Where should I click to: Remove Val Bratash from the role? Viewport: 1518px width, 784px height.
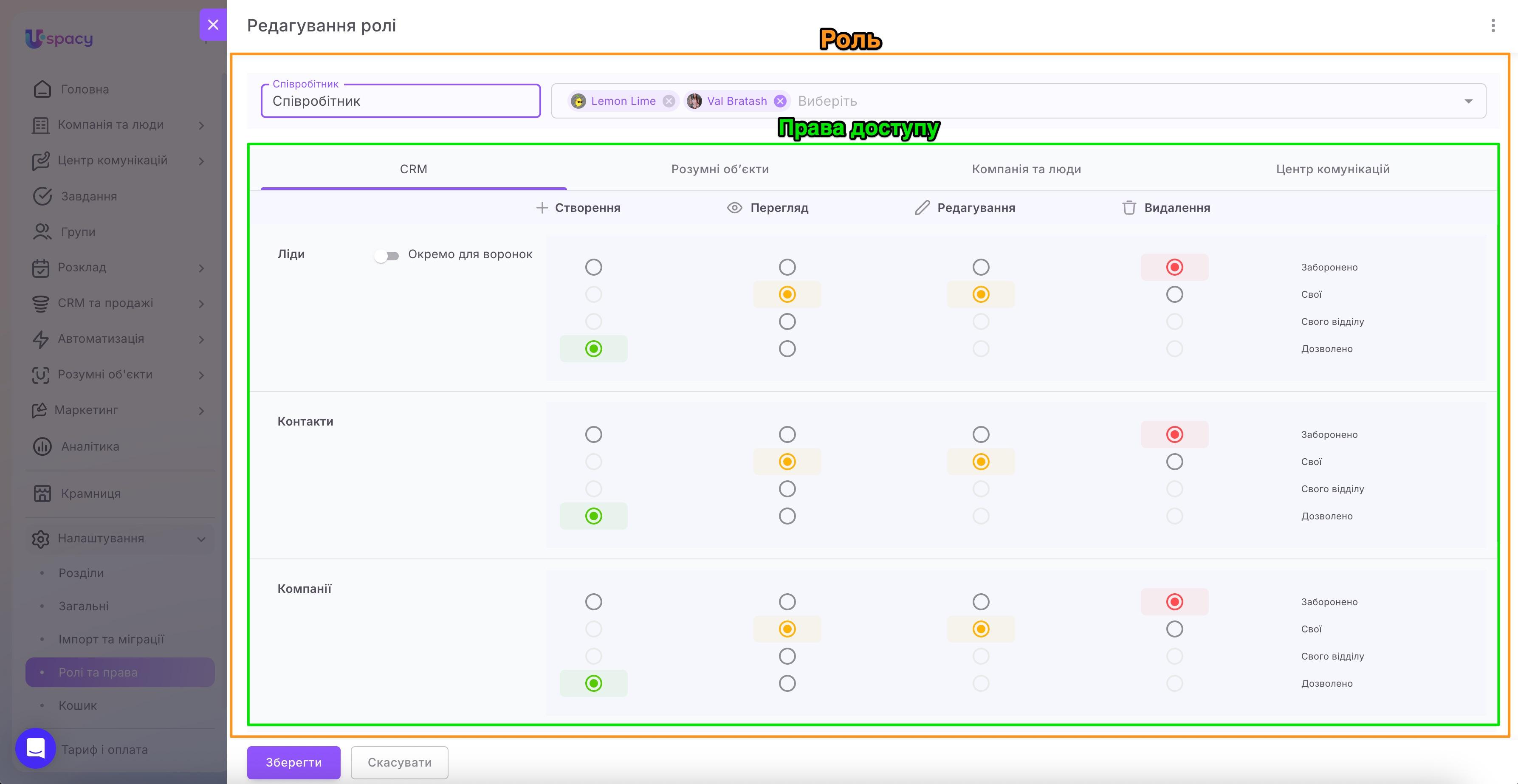780,102
